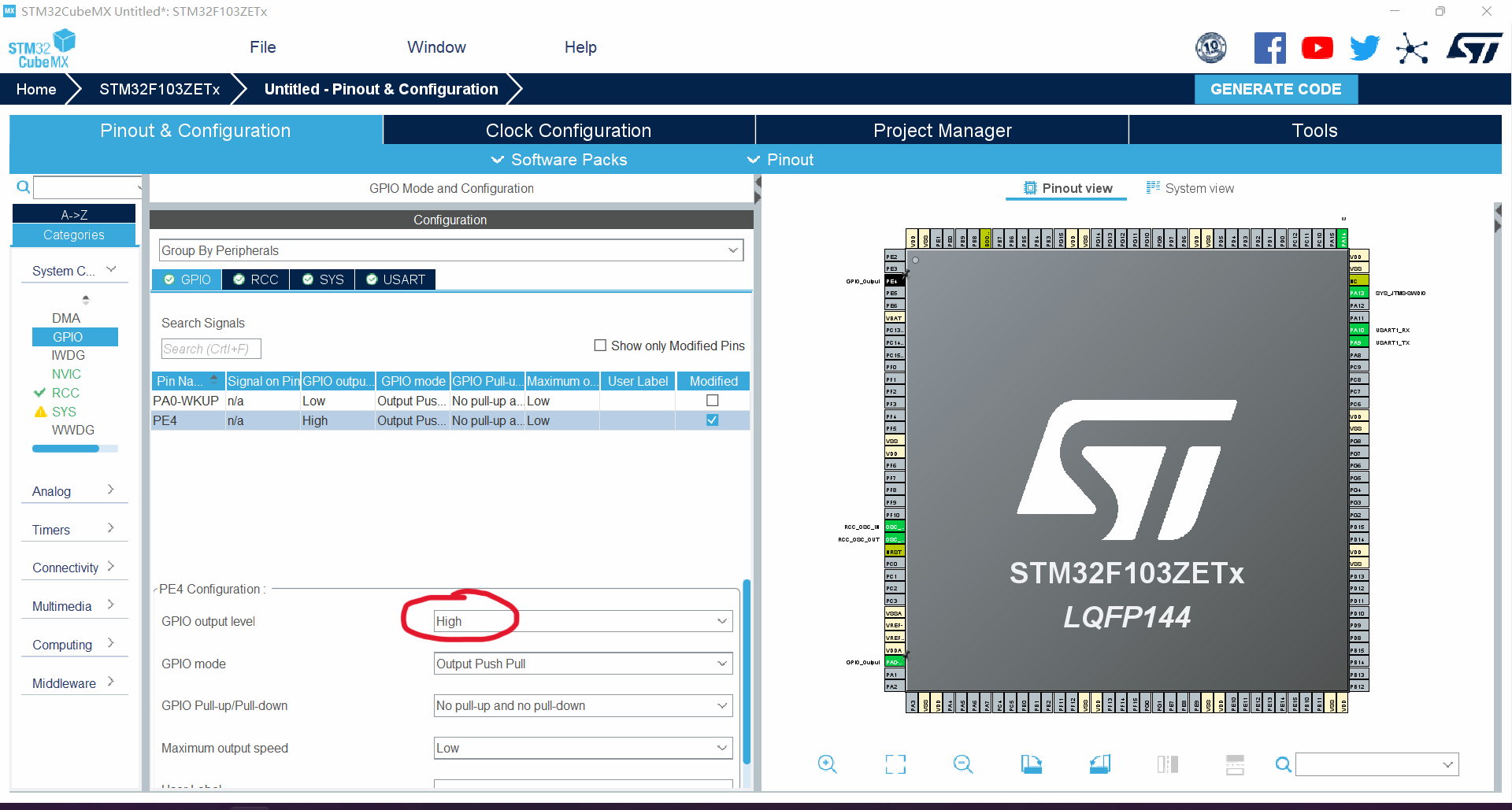
Task: Open ST Twitter page icon
Action: pos(1365,48)
